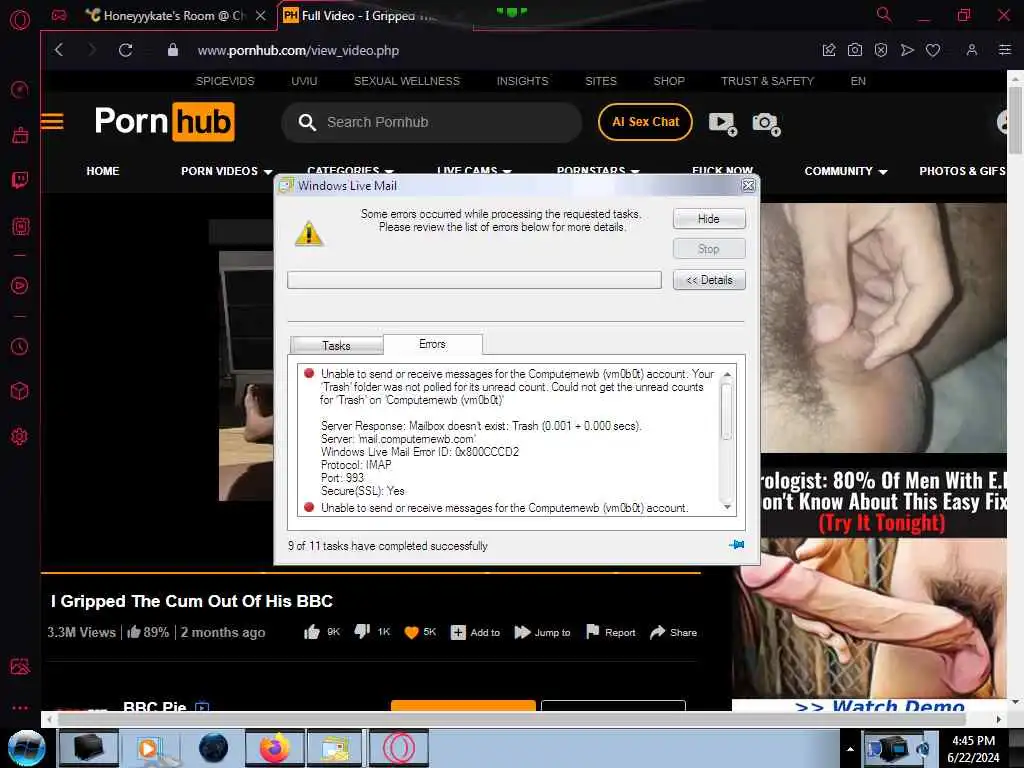Open the INSIGHTS link
Viewport: 1024px width, 768px height.
522,81
